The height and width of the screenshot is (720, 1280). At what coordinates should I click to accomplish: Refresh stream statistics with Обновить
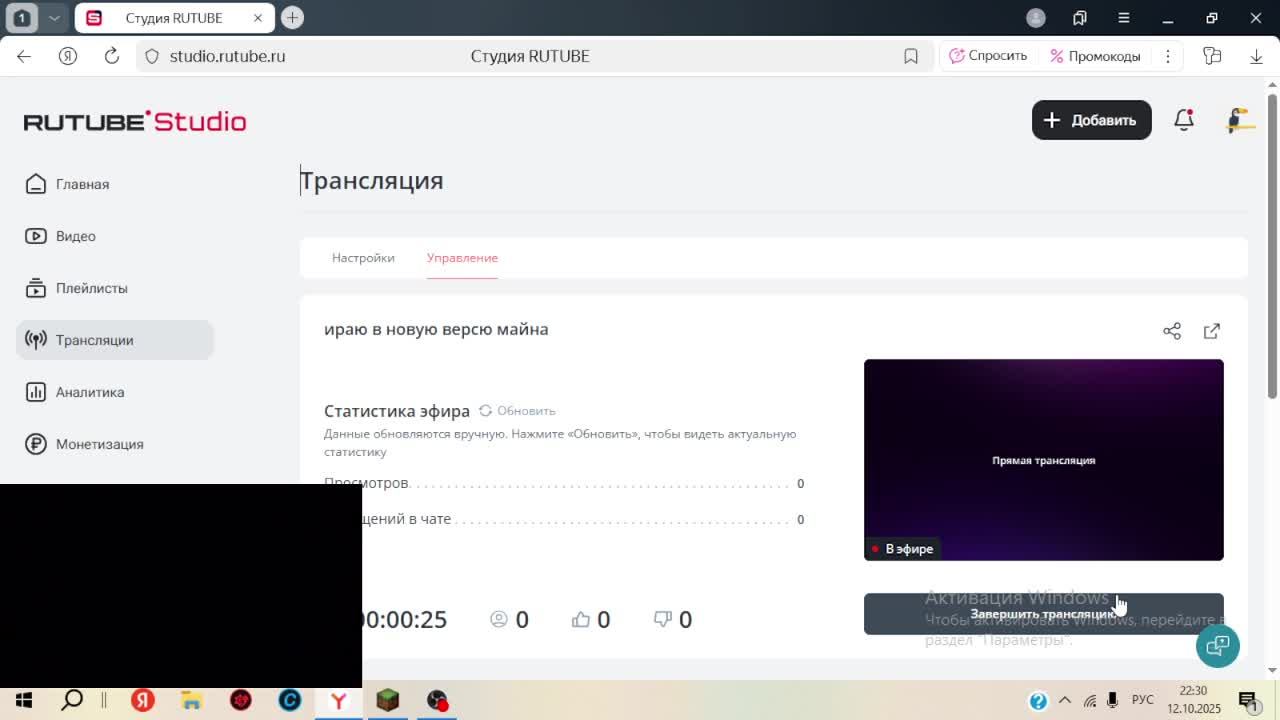click(x=517, y=411)
